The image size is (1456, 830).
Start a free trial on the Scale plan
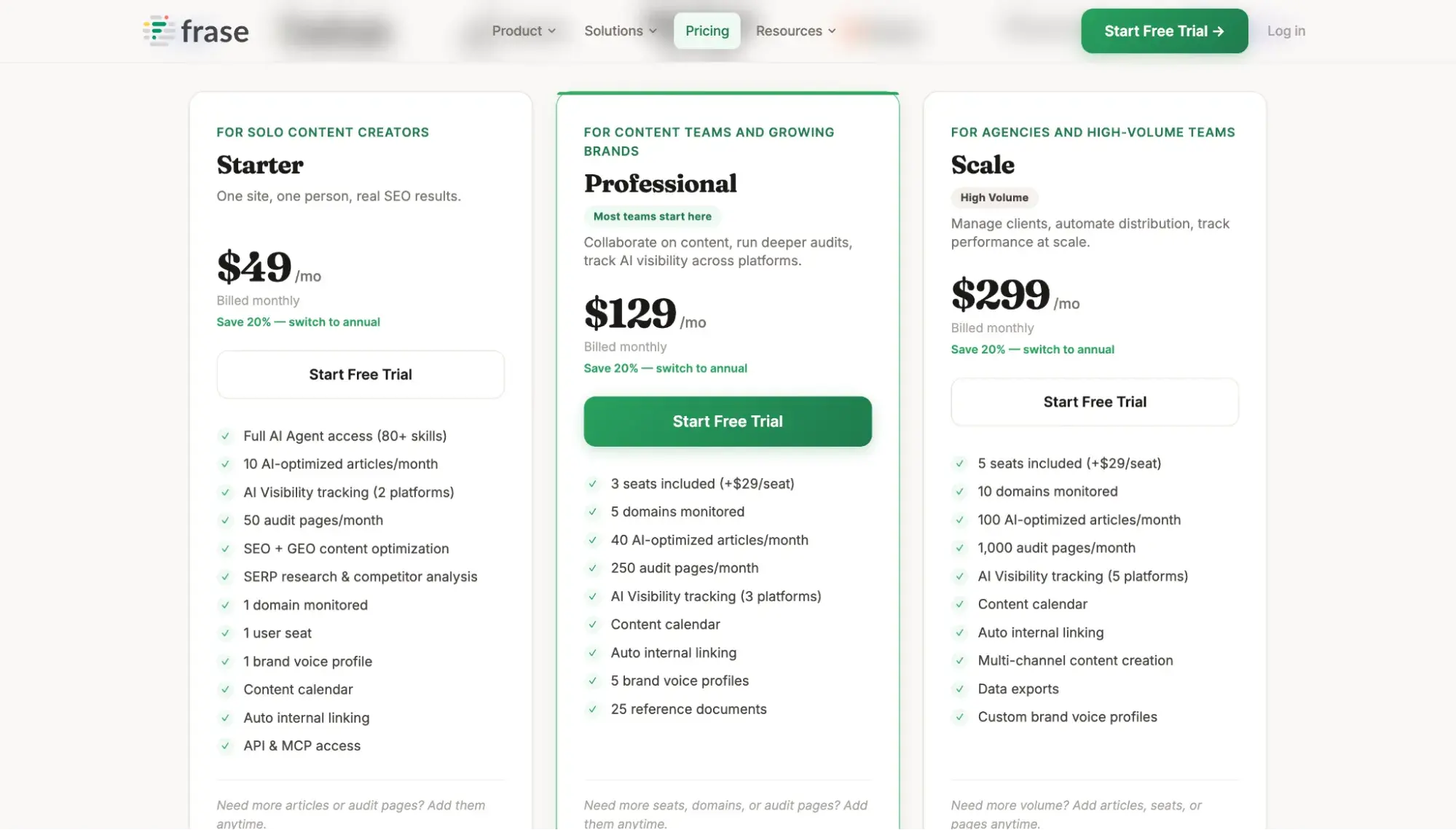click(x=1094, y=402)
